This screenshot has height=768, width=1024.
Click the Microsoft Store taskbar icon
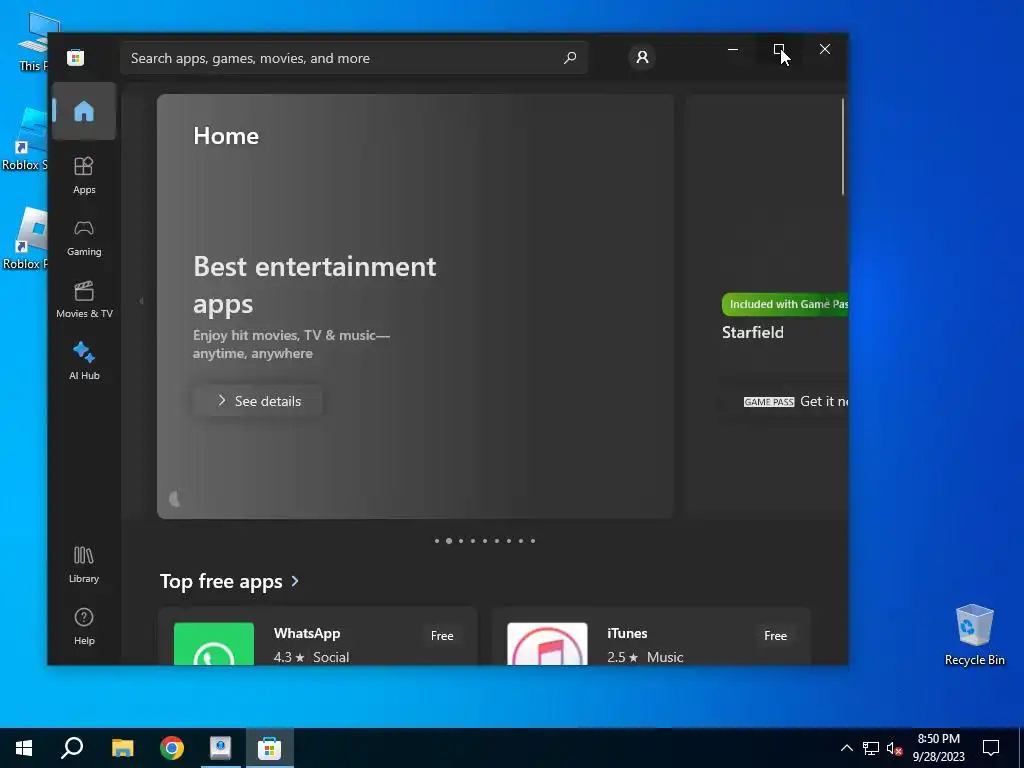point(269,748)
